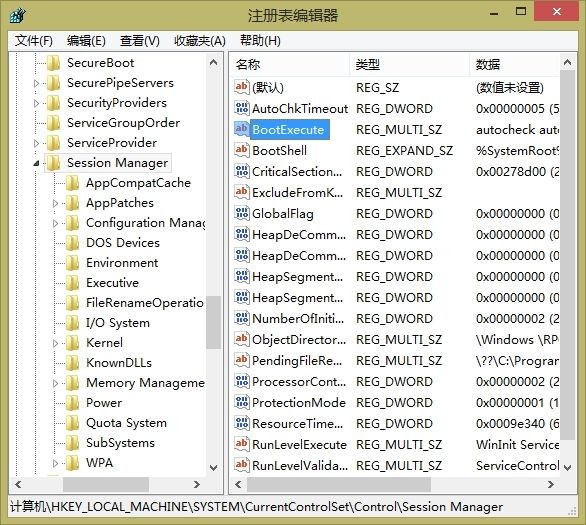Image resolution: width=586 pixels, height=525 pixels.
Task: Select the RunLevelValida... value row
Action: pos(397,465)
